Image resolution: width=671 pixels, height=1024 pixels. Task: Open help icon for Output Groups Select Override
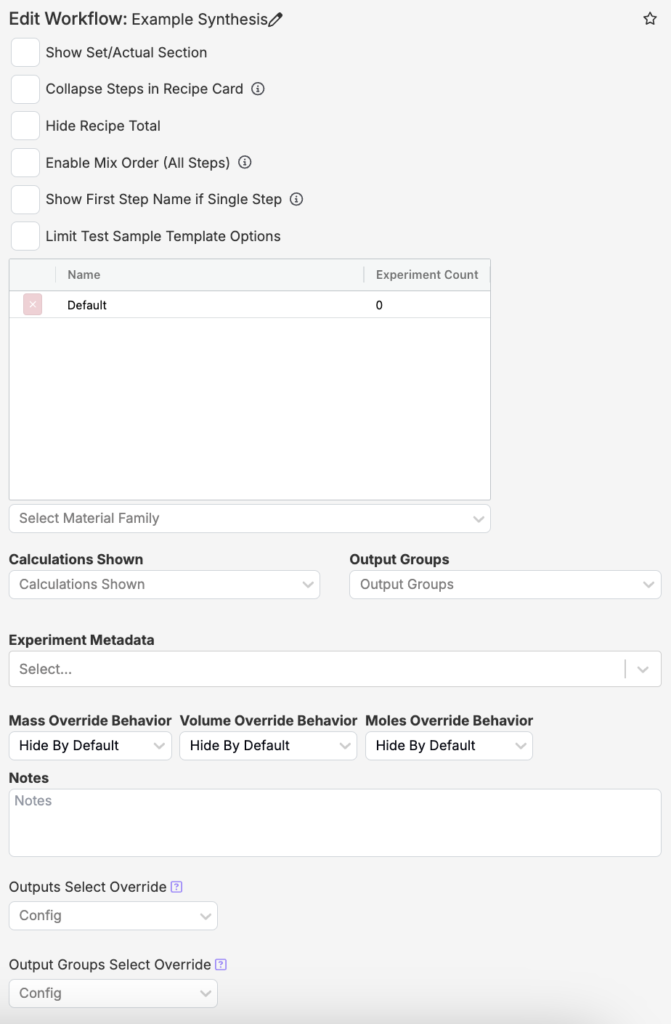[x=221, y=965]
